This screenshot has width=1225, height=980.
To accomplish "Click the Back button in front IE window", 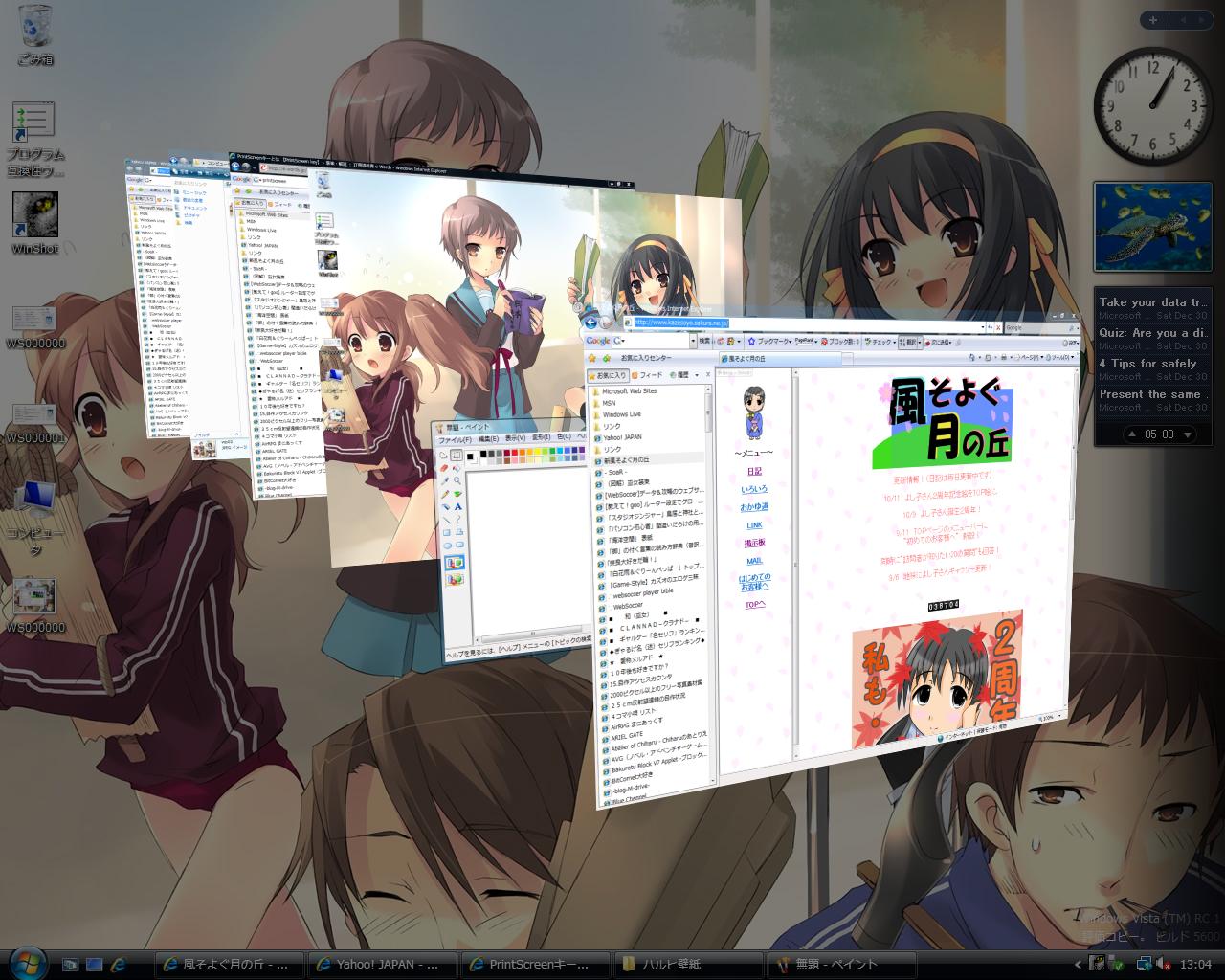I will click(x=590, y=323).
